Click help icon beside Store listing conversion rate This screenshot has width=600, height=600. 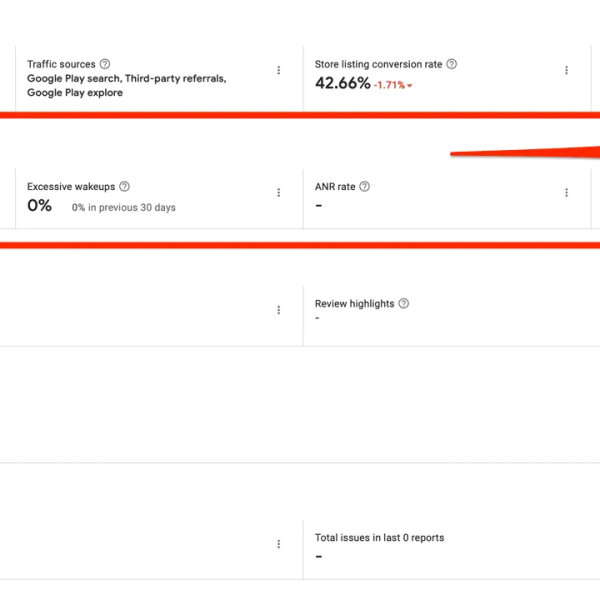point(452,64)
